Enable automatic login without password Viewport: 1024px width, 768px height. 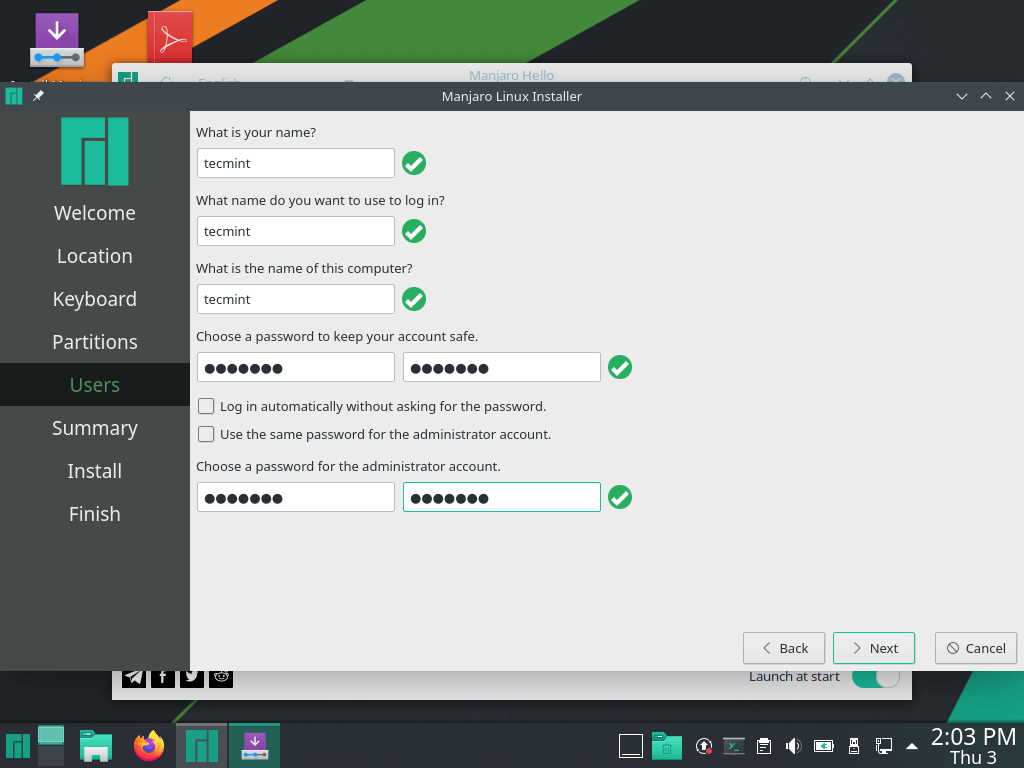pyautogui.click(x=206, y=406)
